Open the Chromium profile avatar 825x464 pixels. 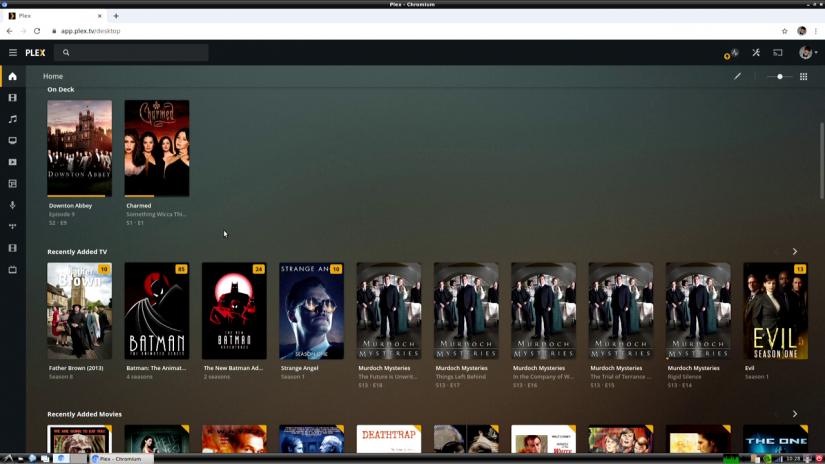(801, 31)
